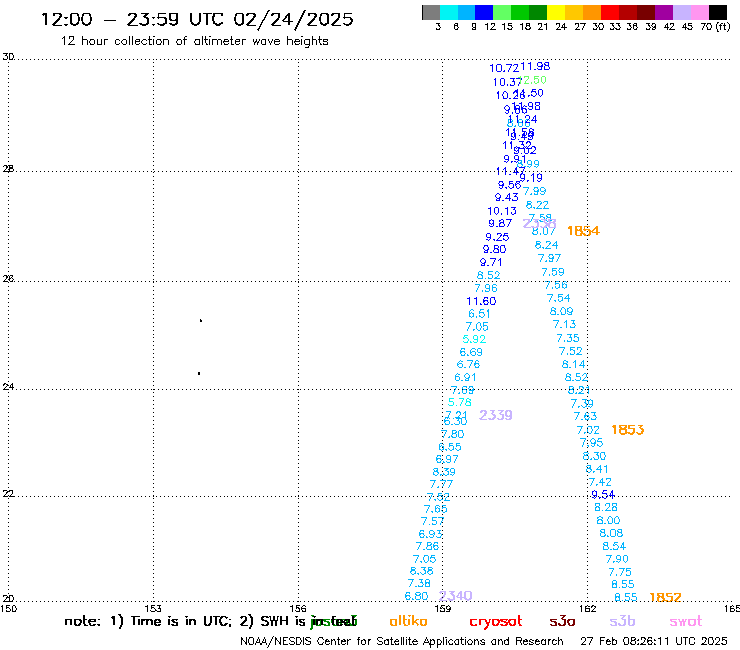Click the cyan 6 ft legend swatch
Screen dimensions: 740x650
click(x=449, y=13)
